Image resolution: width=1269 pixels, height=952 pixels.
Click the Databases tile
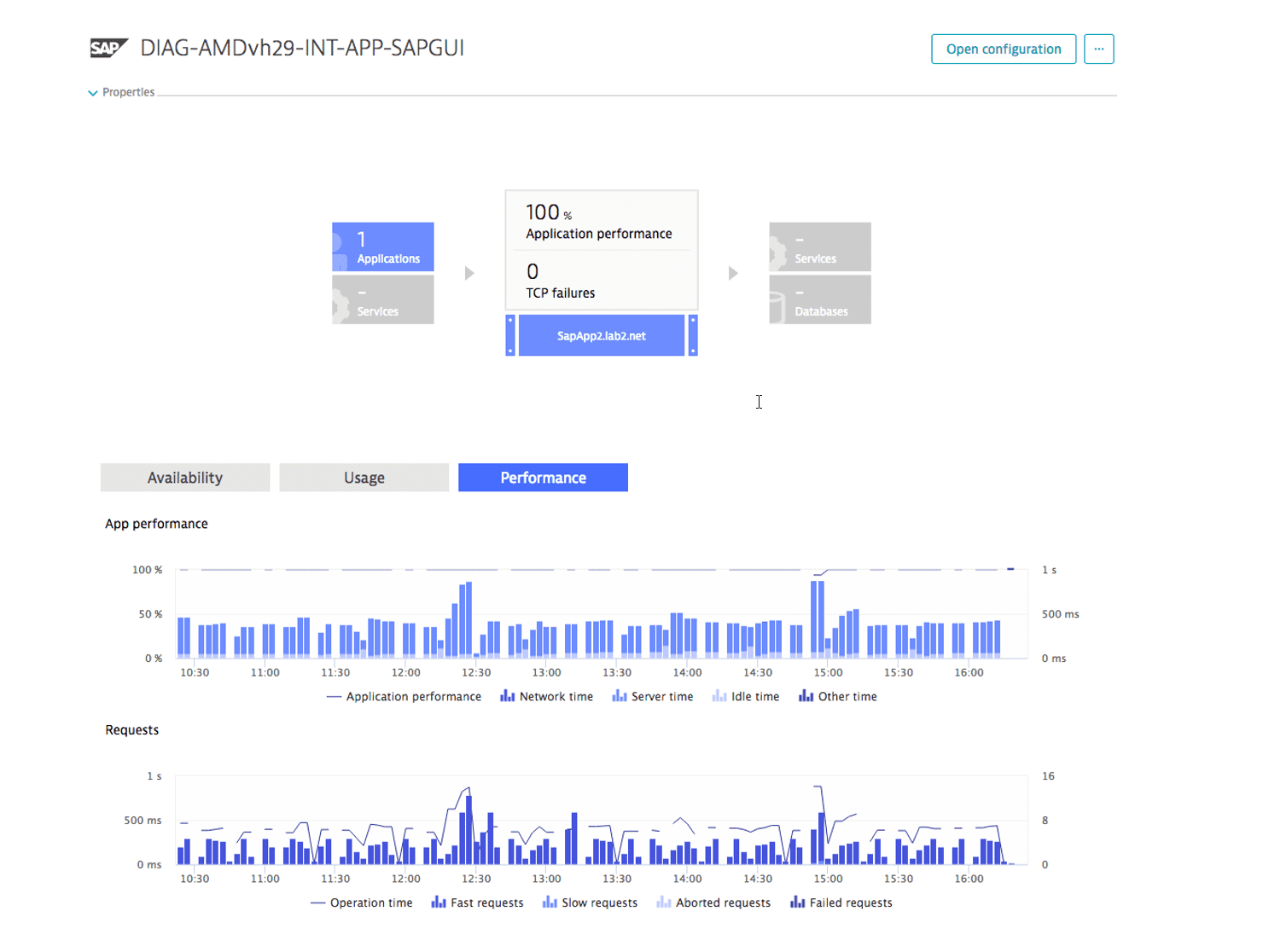819,299
